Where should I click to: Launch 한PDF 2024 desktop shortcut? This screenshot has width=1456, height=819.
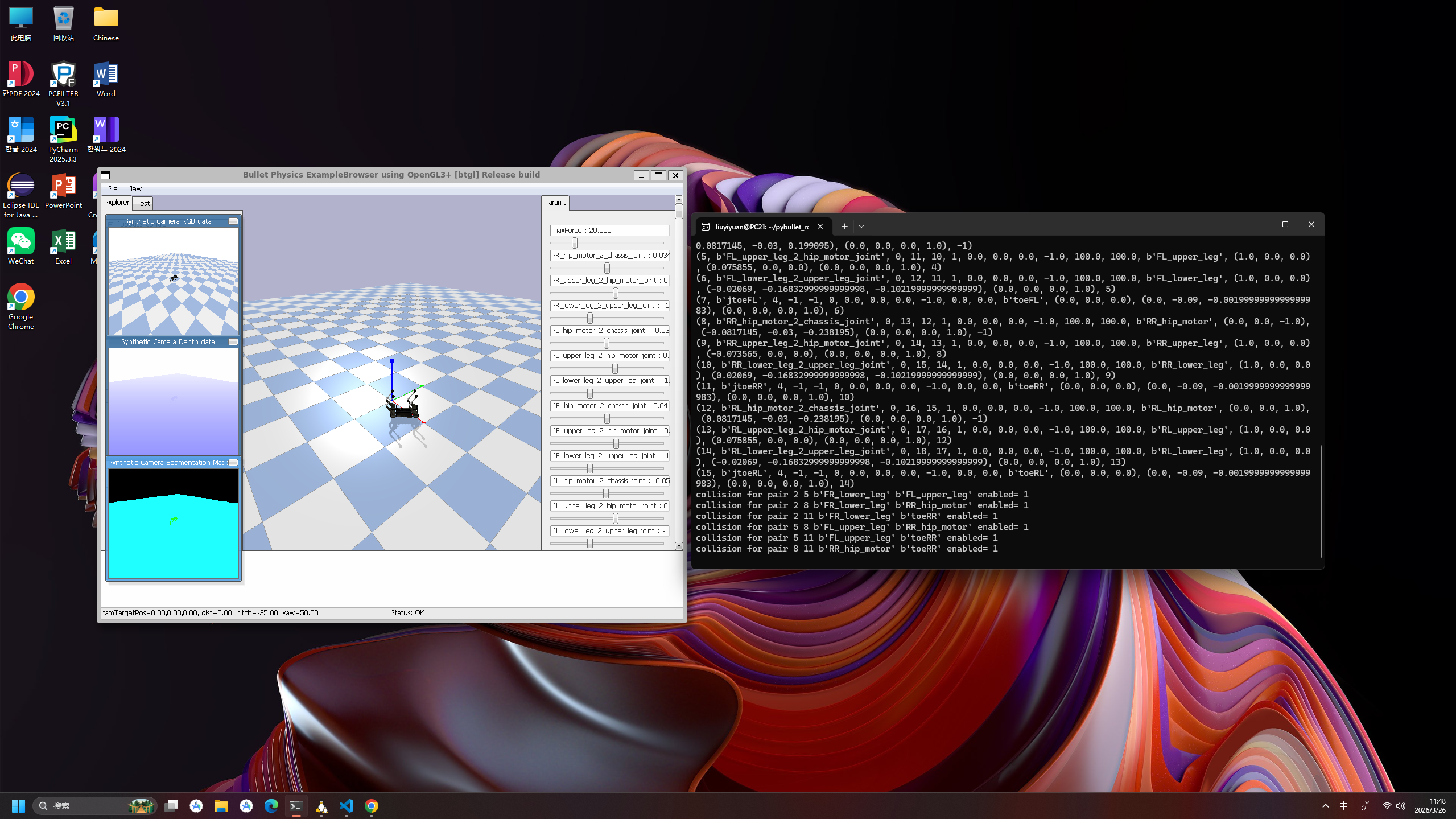21,80
